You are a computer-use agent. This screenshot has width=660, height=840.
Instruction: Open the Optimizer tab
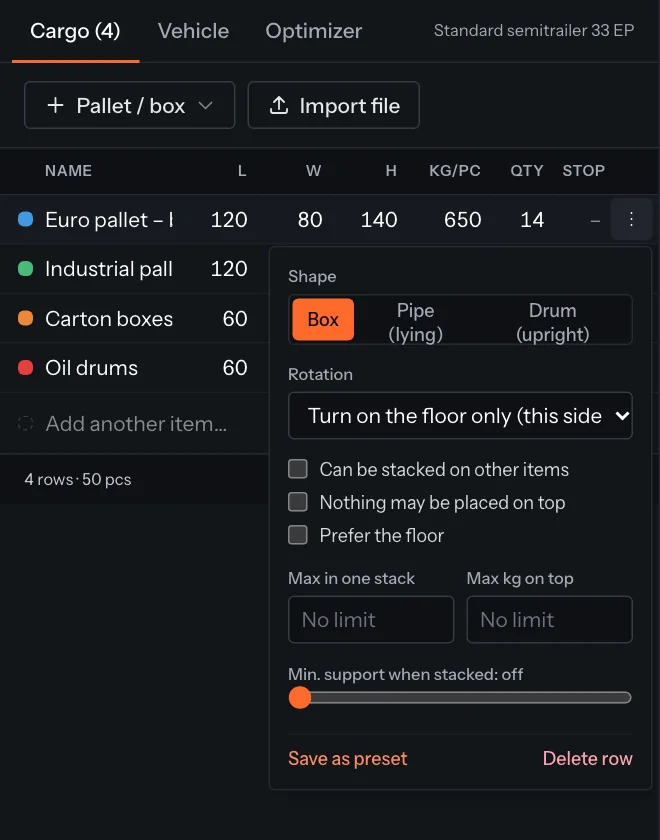[314, 31]
